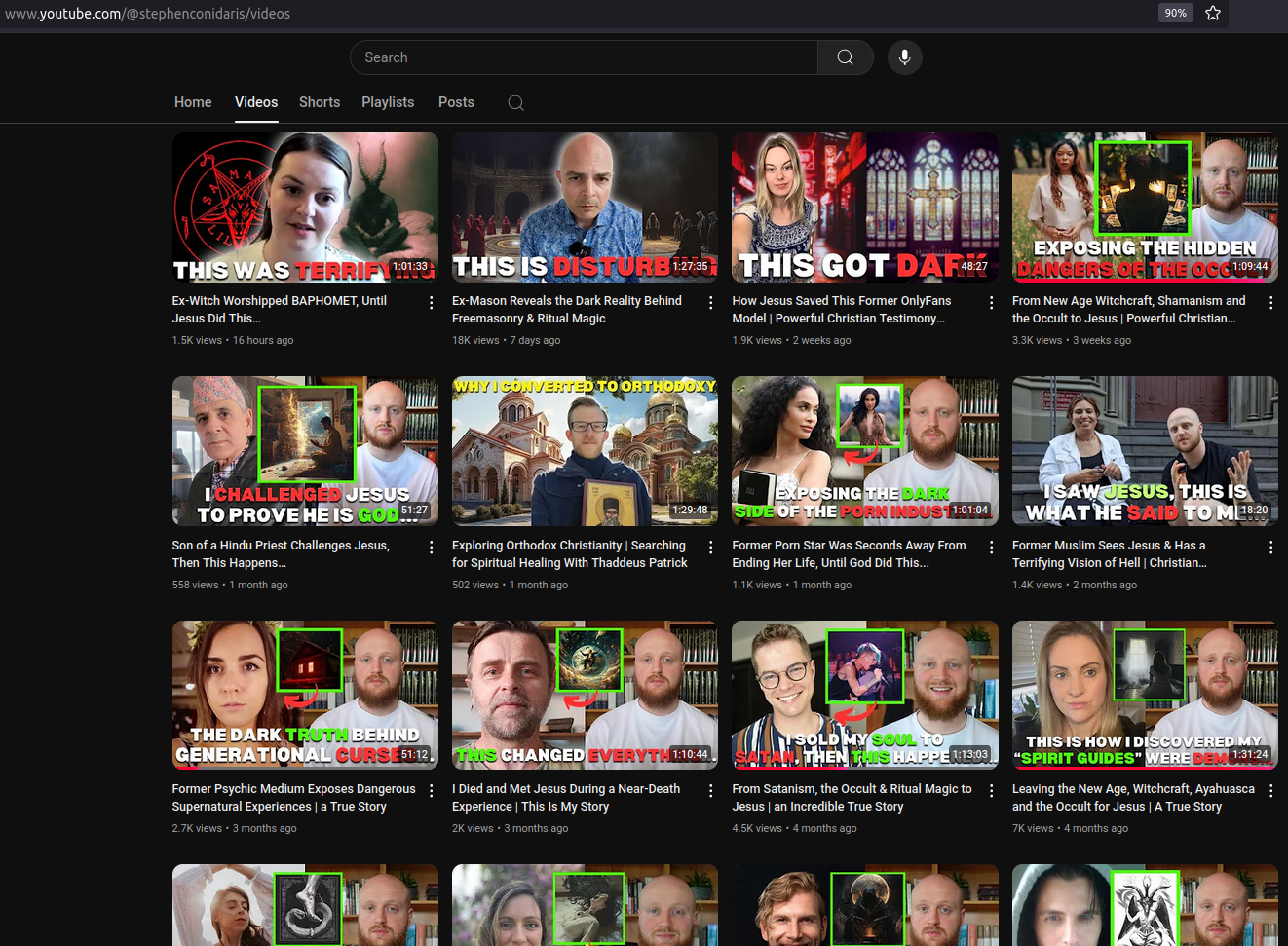Image resolution: width=1288 pixels, height=946 pixels.
Task: Open options menu for Exploring Orthodox Christianity video
Action: pyautogui.click(x=710, y=548)
